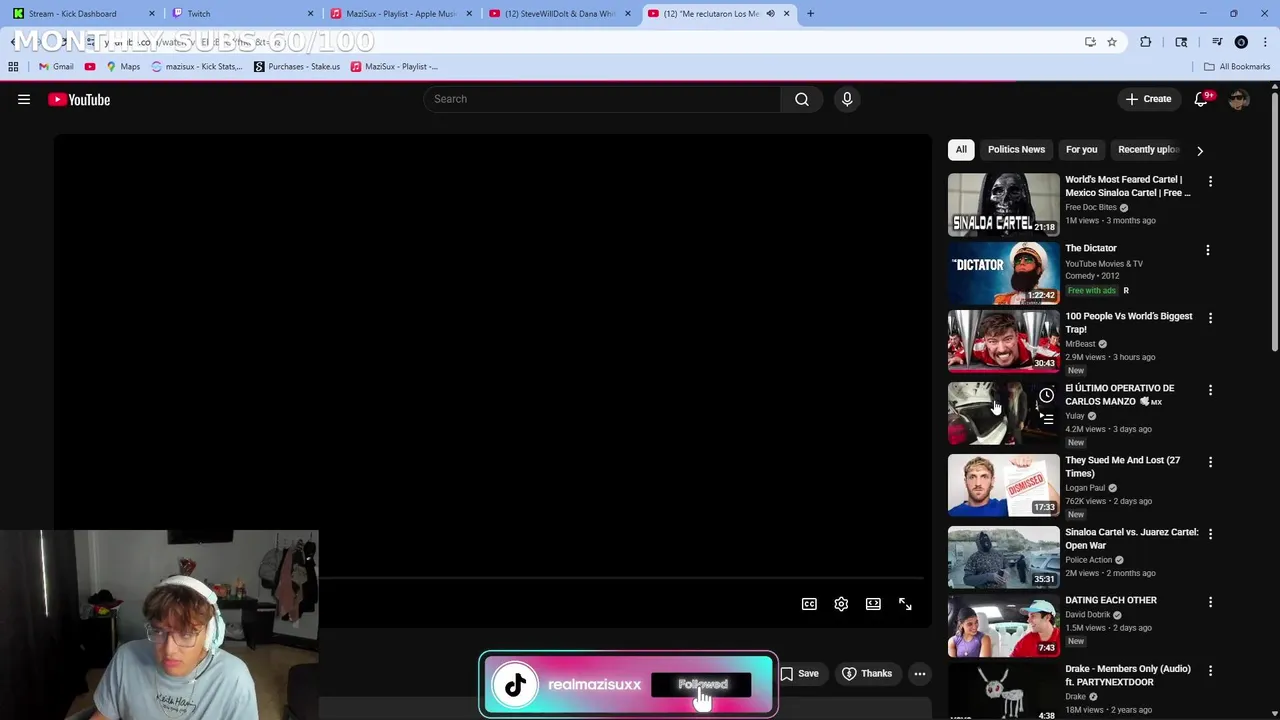Select the For you chip

coord(1081,149)
